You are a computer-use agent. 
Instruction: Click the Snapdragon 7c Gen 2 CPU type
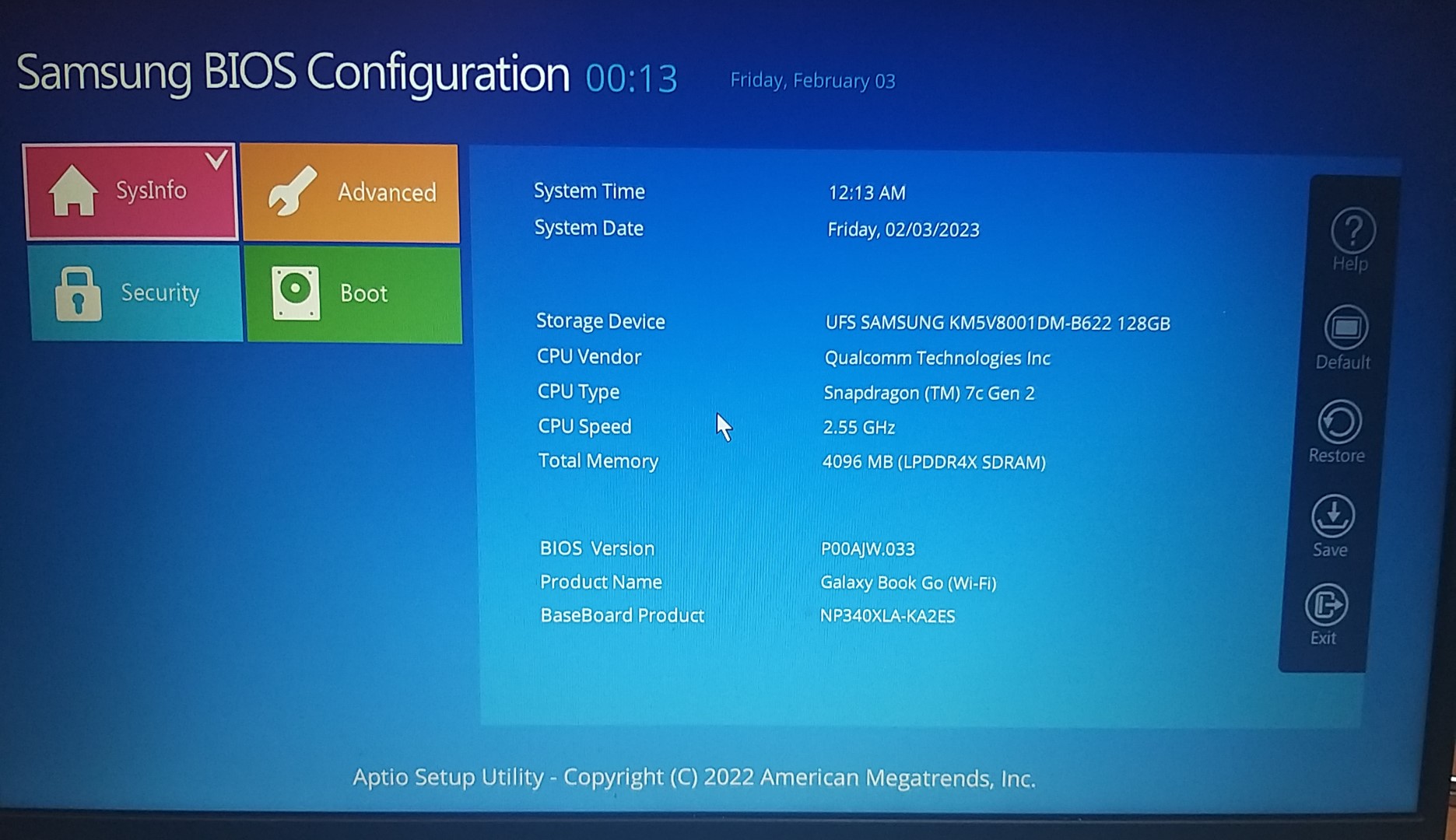(x=928, y=394)
